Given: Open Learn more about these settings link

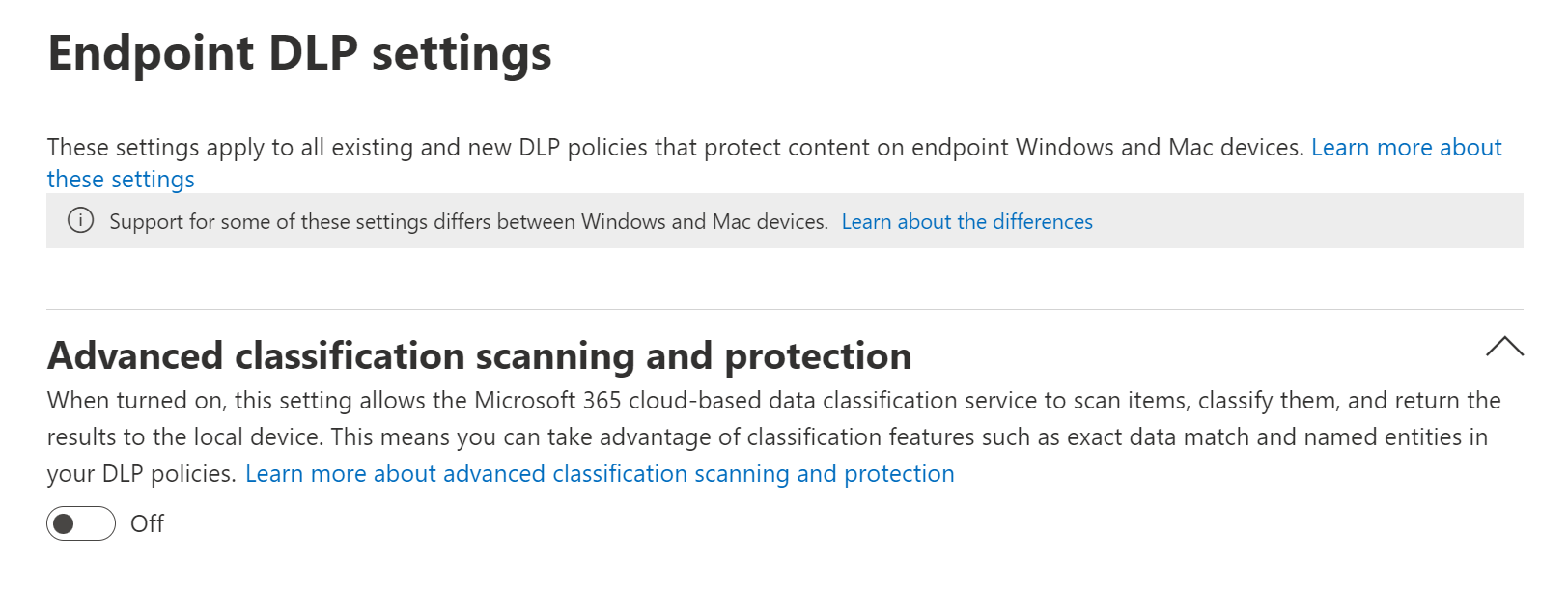Looking at the screenshot, I should click(1406, 148).
